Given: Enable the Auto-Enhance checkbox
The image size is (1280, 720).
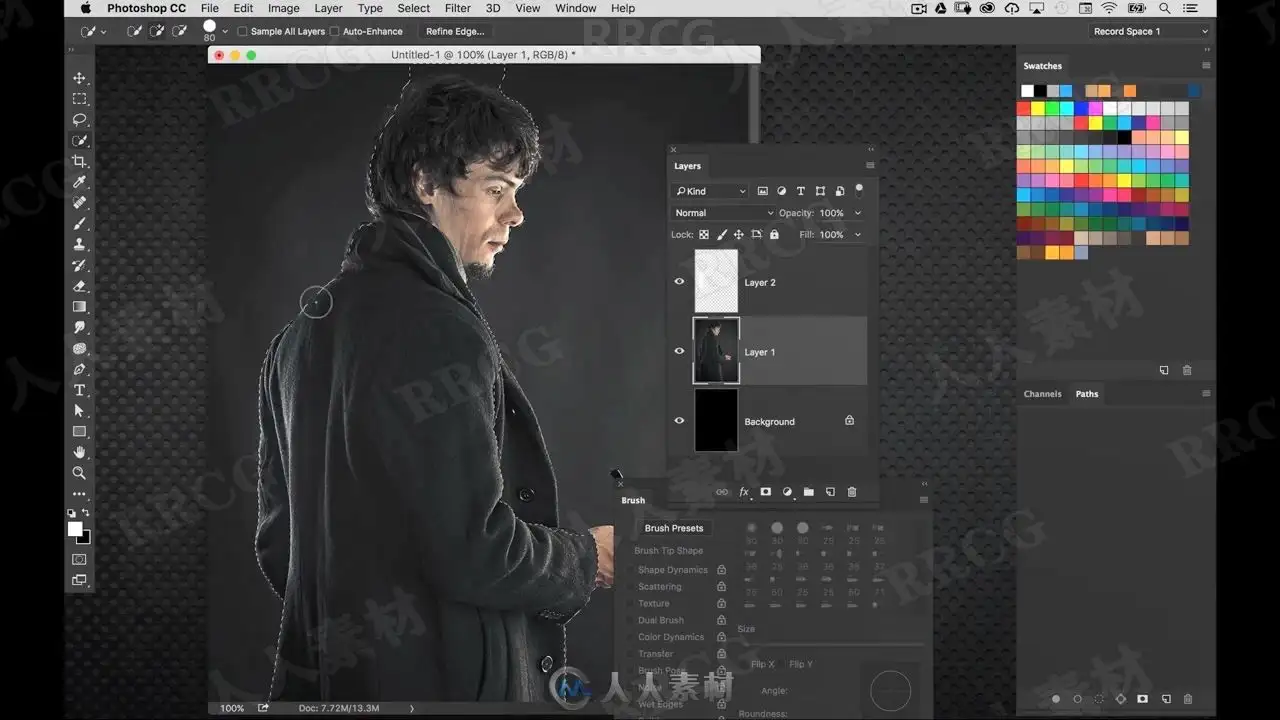Looking at the screenshot, I should click(x=334, y=31).
